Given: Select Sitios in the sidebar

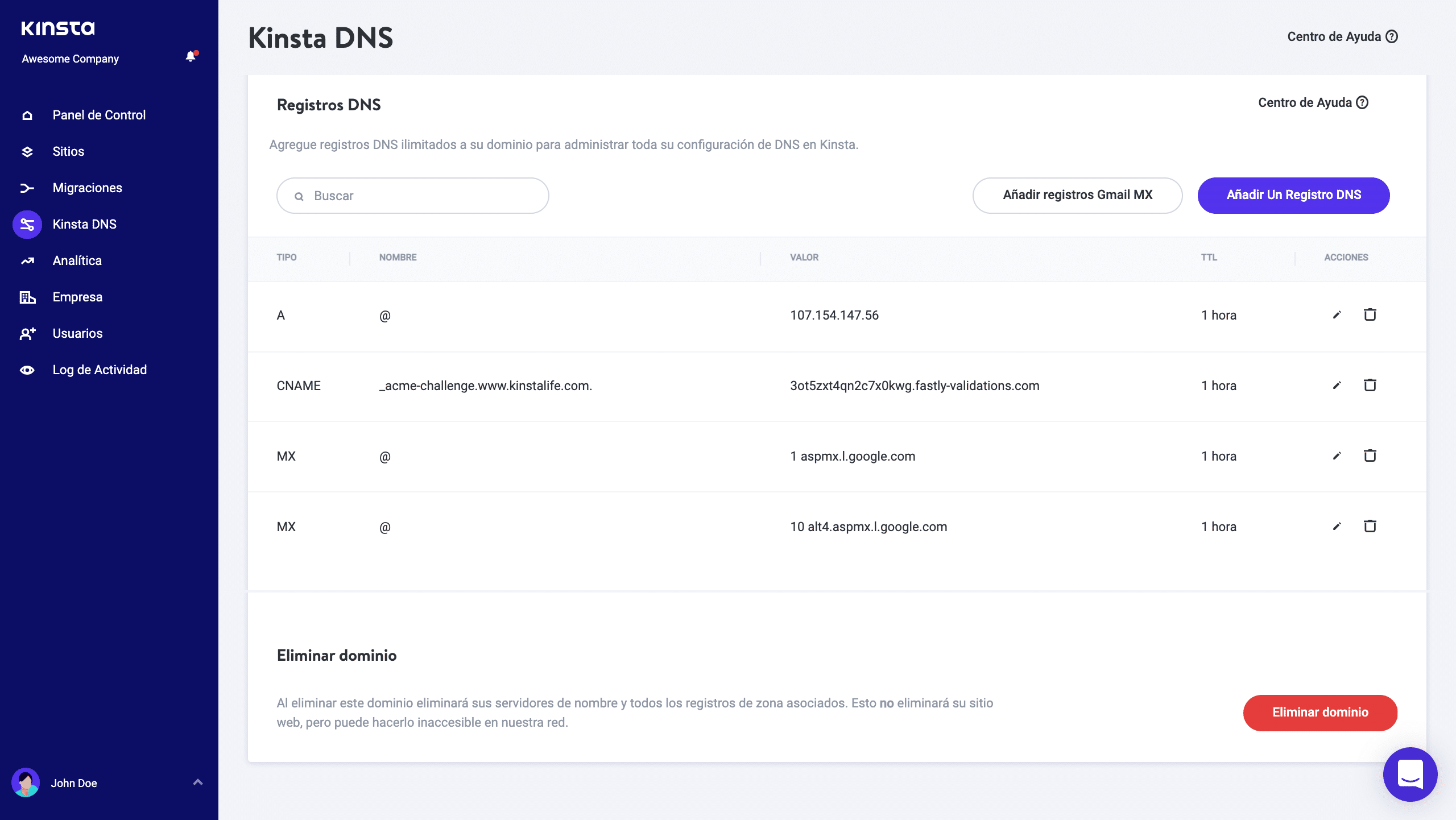Looking at the screenshot, I should [x=68, y=151].
